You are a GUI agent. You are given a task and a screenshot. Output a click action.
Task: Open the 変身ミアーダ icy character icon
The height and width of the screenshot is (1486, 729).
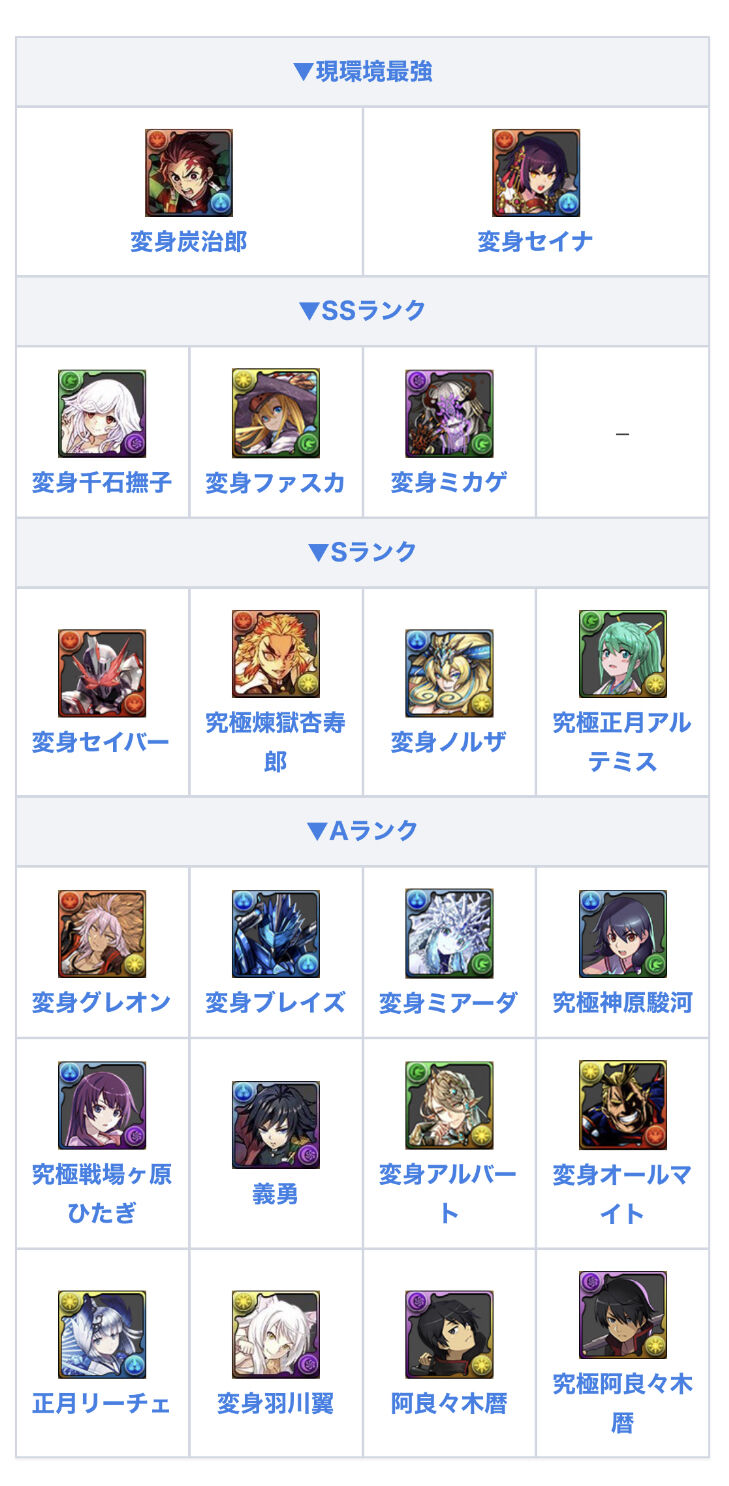pyautogui.click(x=449, y=934)
